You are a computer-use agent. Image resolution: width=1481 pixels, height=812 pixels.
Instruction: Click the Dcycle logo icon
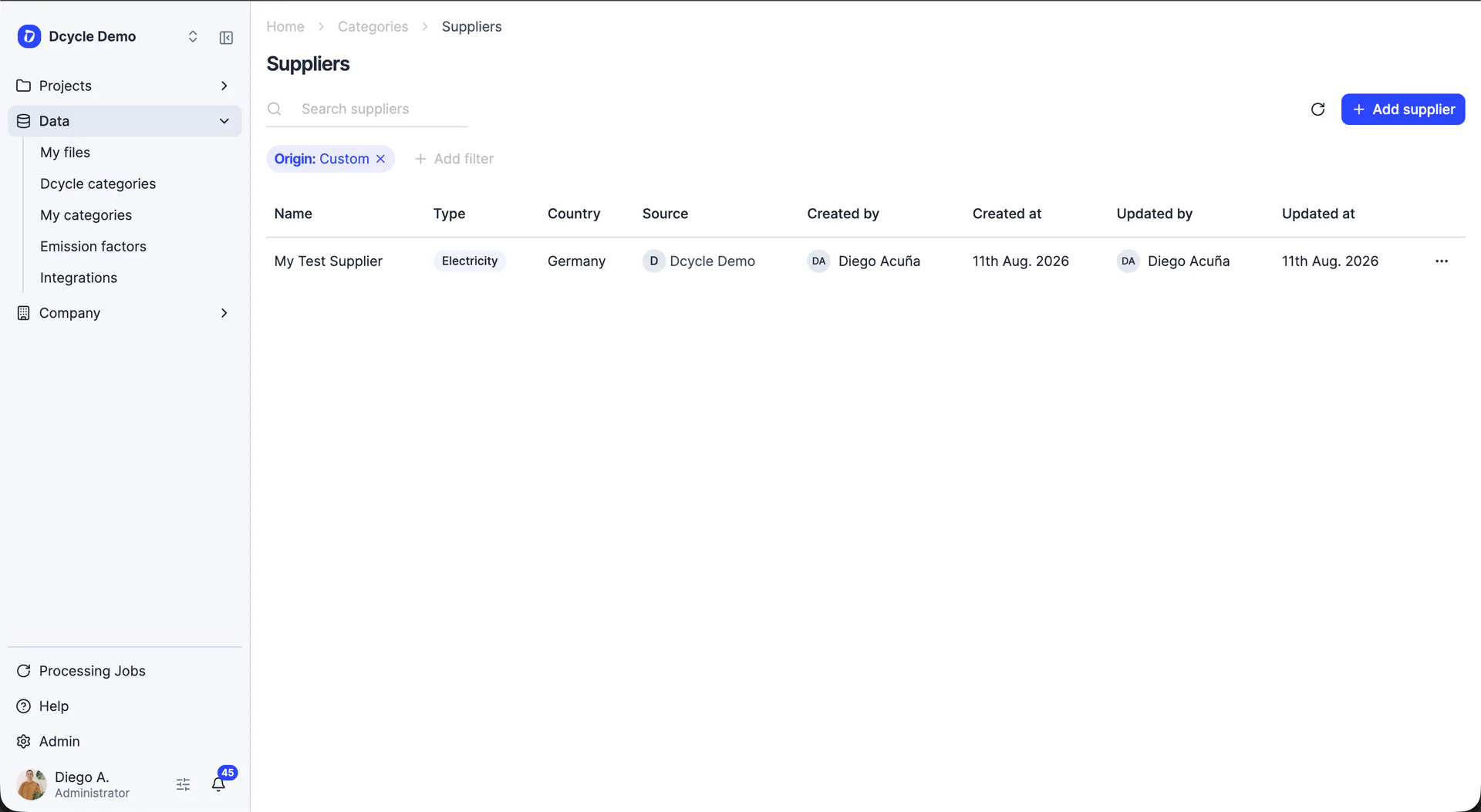(x=29, y=36)
